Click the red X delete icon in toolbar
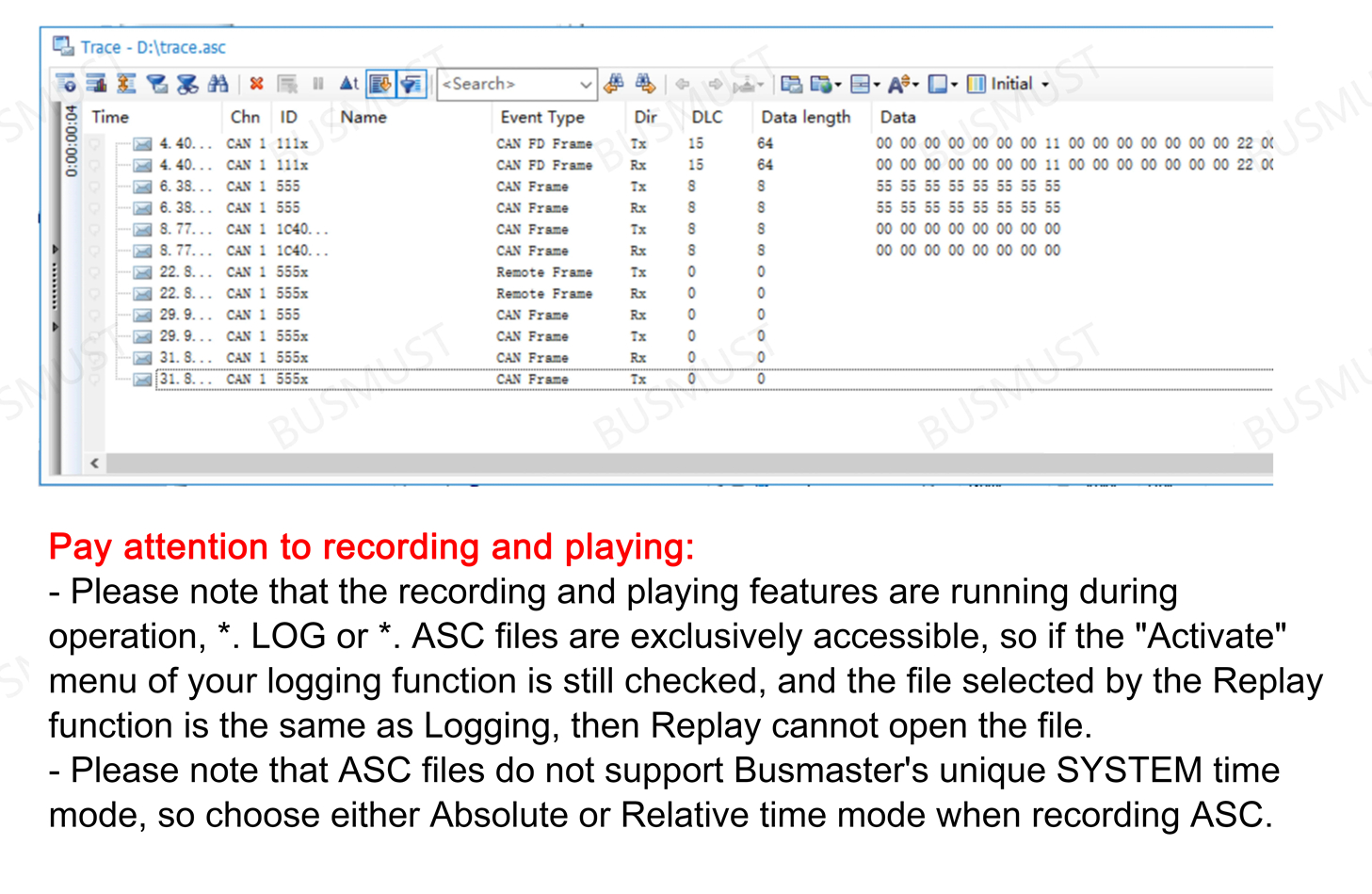The image size is (1372, 894). [256, 84]
